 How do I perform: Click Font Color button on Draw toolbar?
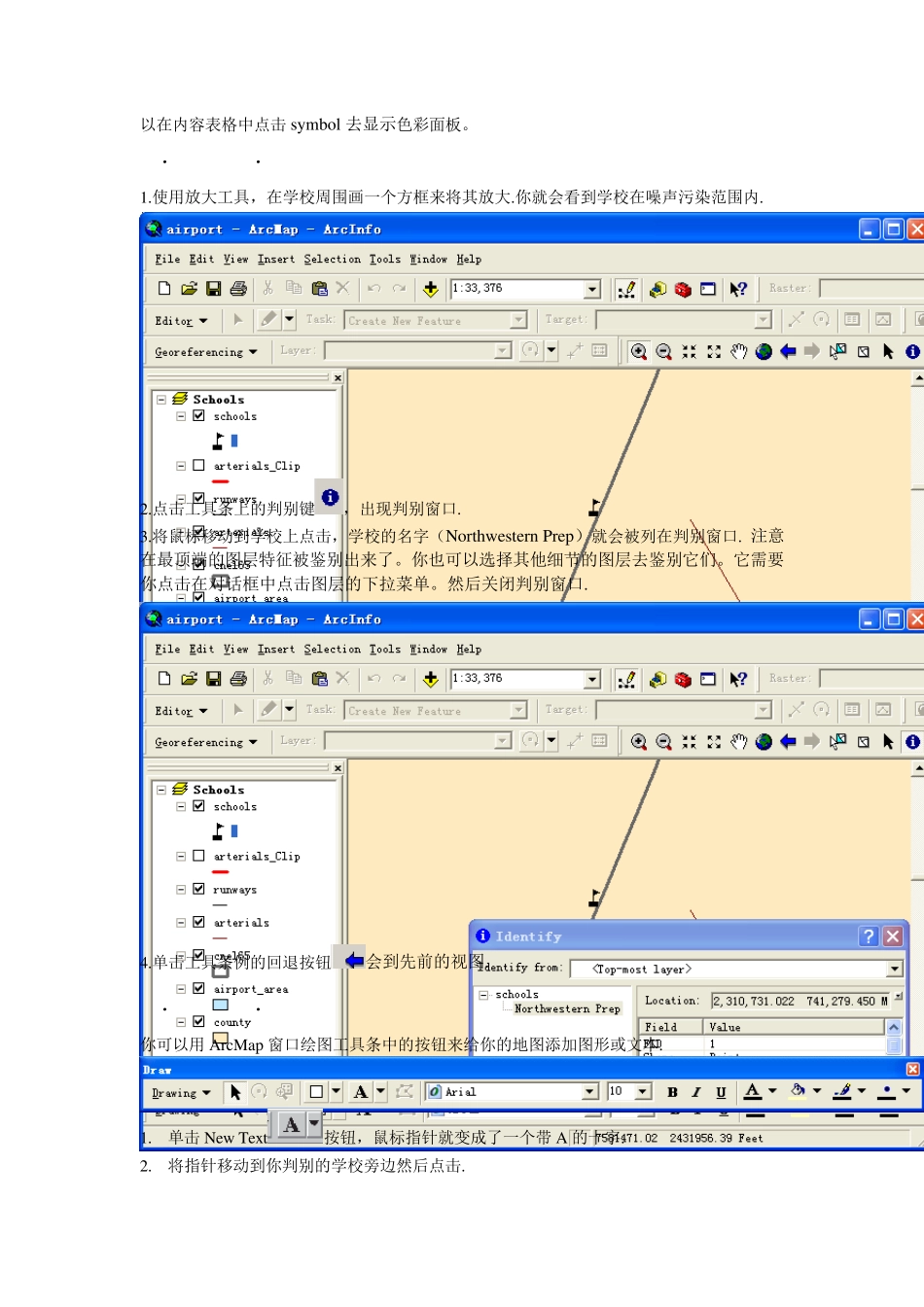pos(752,1092)
